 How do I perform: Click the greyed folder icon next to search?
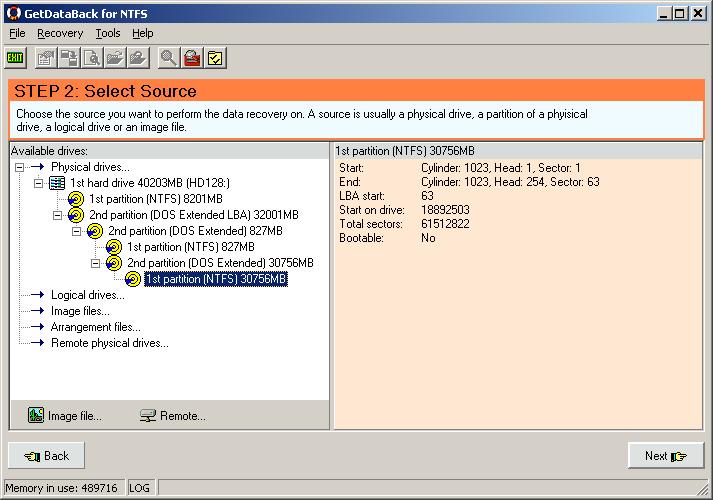[138, 58]
